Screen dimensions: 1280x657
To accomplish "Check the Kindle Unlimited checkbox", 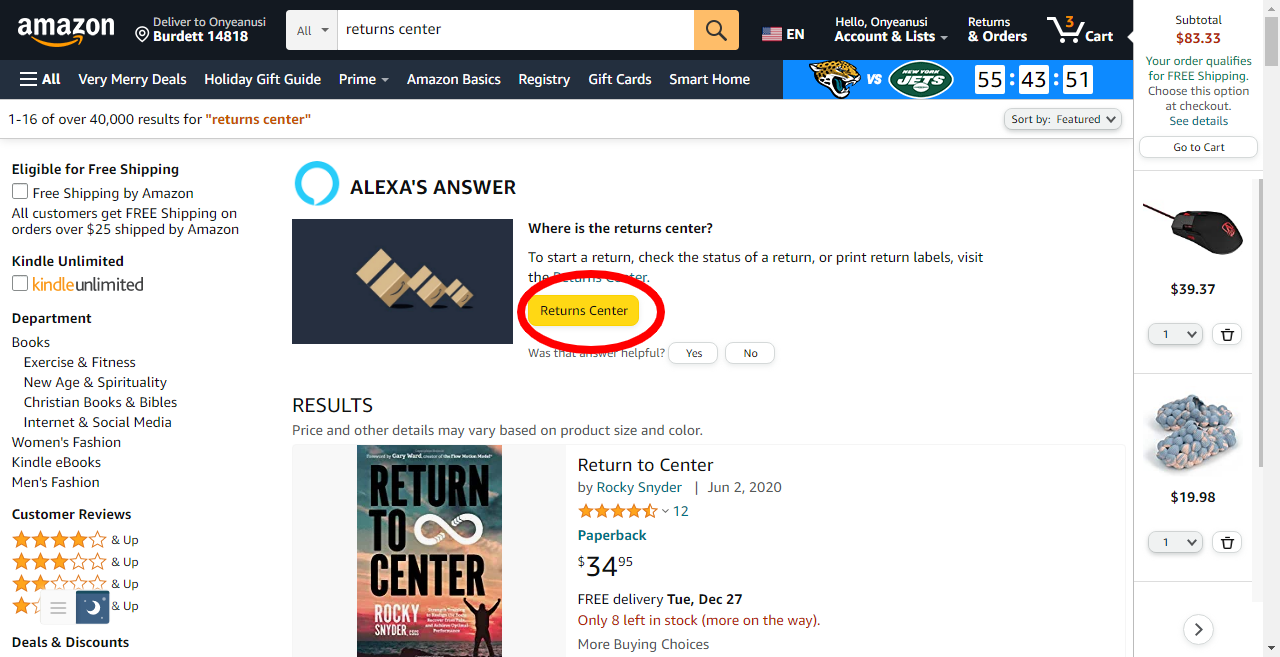I will [x=20, y=283].
